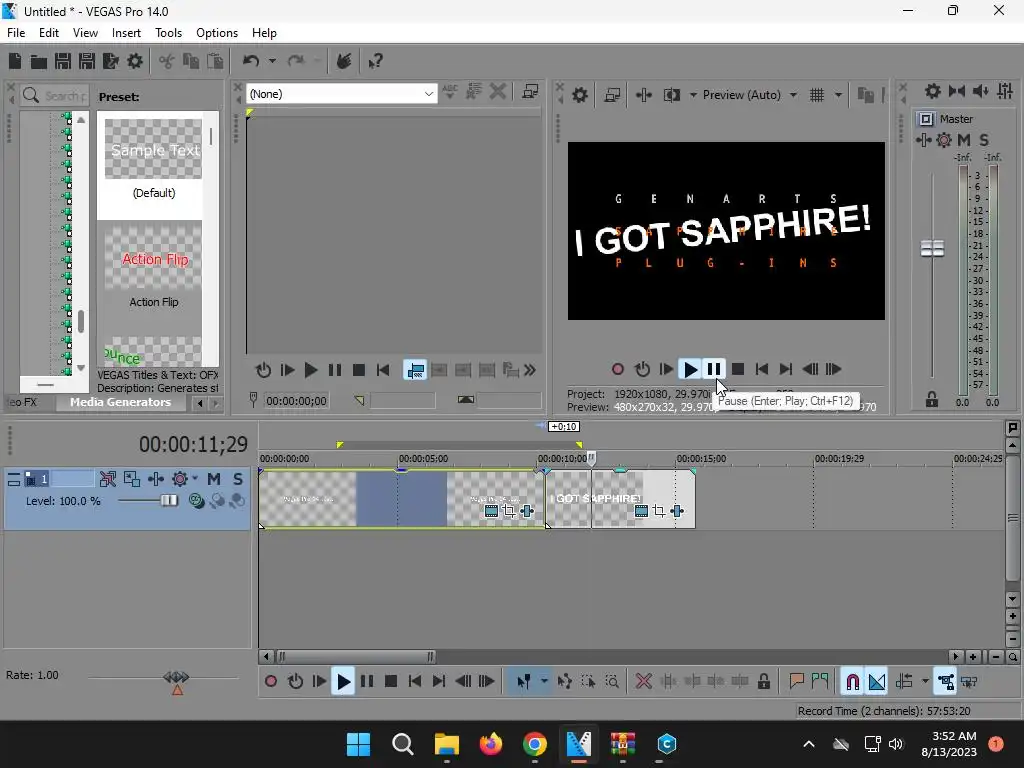Viewport: 1024px width, 768px height.
Task: Activate What's This help pointer
Action: [x=375, y=61]
